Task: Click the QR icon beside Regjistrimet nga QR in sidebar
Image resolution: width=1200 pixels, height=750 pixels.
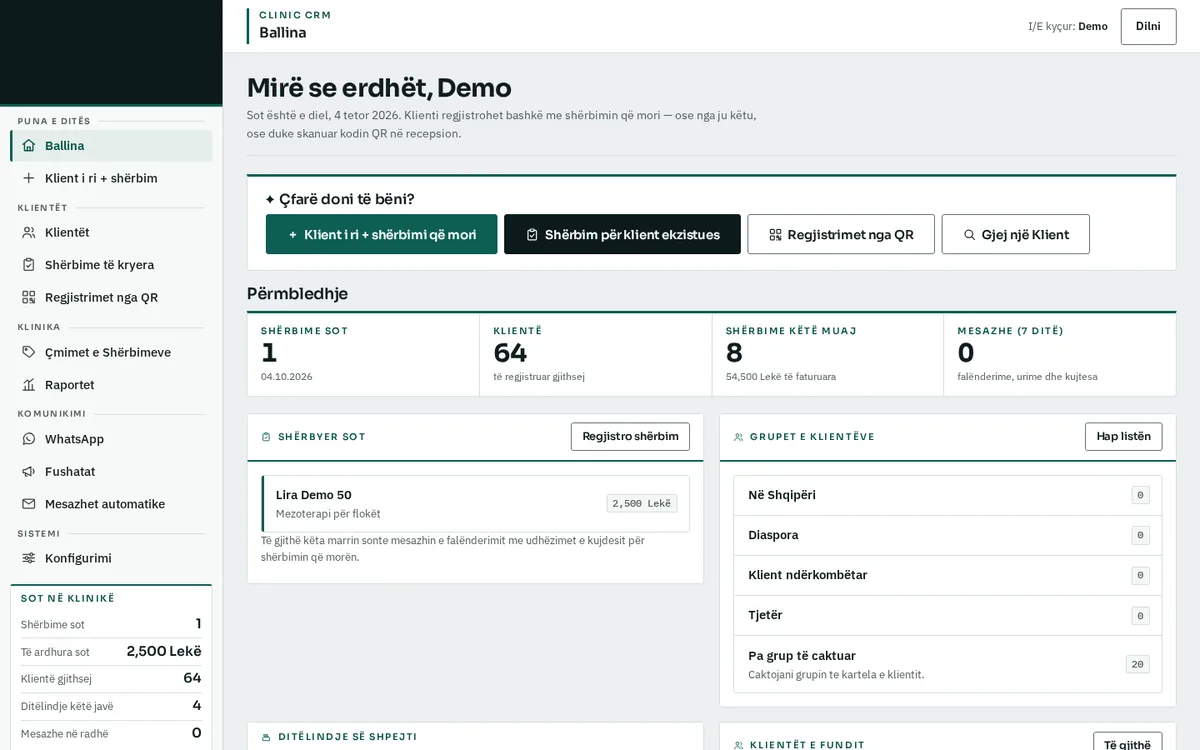Action: pos(28,297)
